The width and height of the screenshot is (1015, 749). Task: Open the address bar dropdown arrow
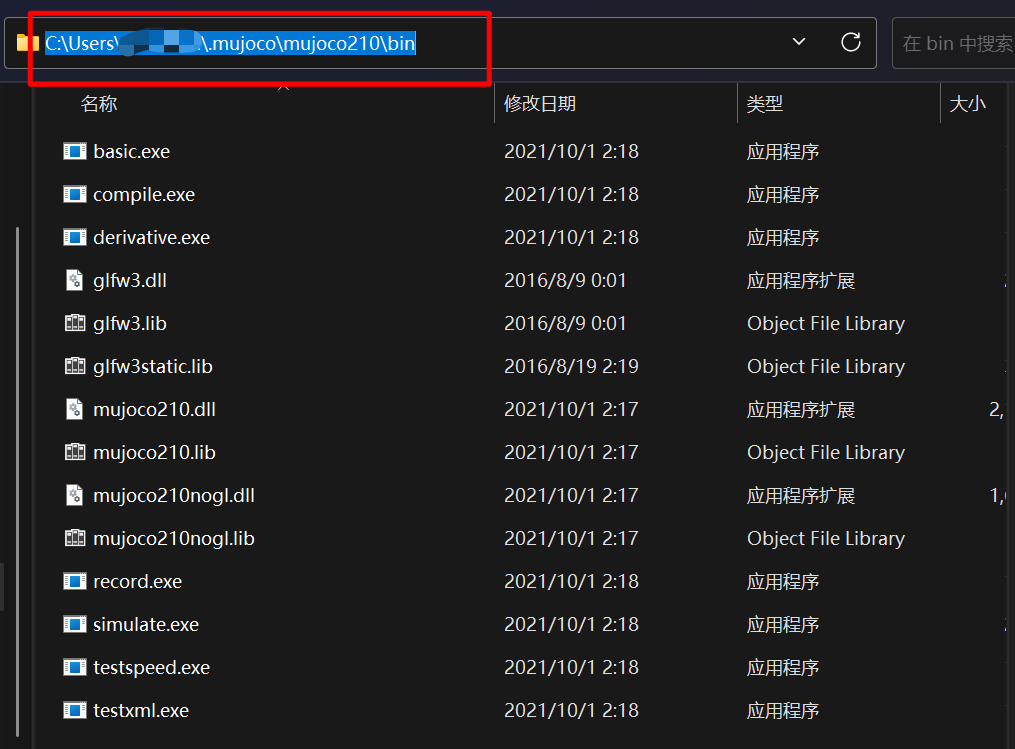[797, 42]
